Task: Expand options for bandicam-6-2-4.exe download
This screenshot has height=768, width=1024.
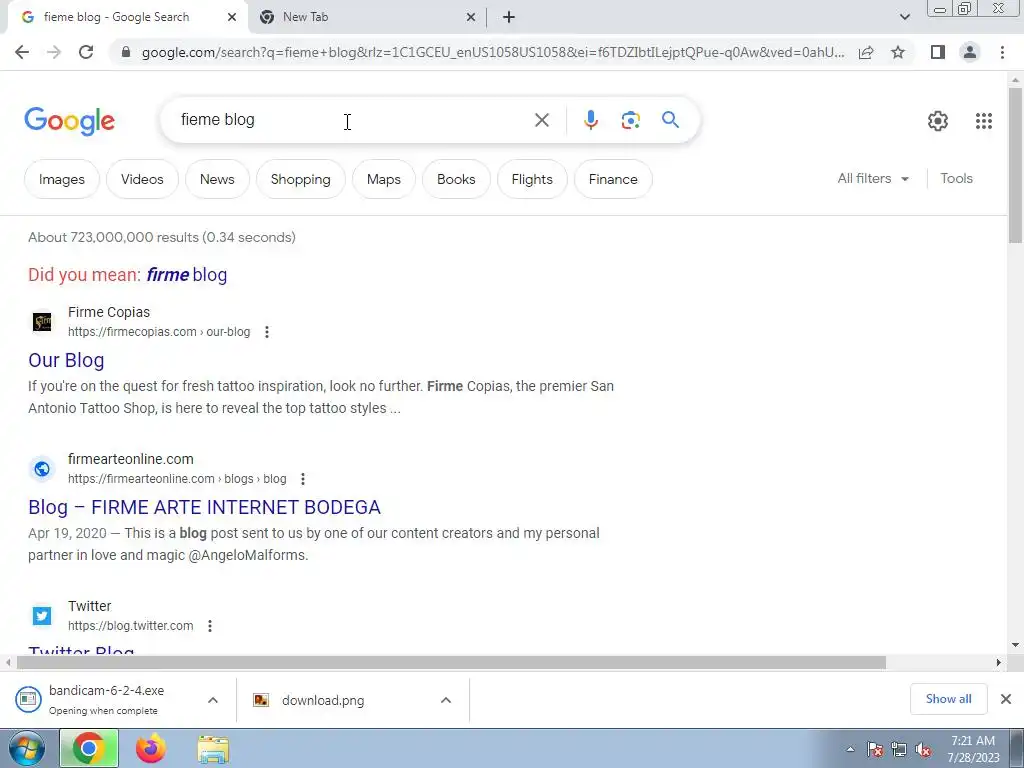Action: pyautogui.click(x=213, y=700)
